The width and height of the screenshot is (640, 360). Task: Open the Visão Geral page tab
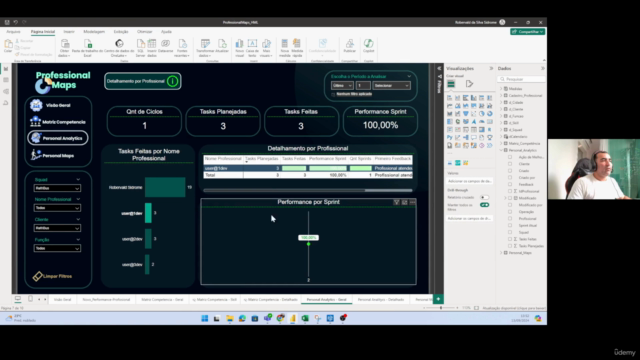coord(62,300)
